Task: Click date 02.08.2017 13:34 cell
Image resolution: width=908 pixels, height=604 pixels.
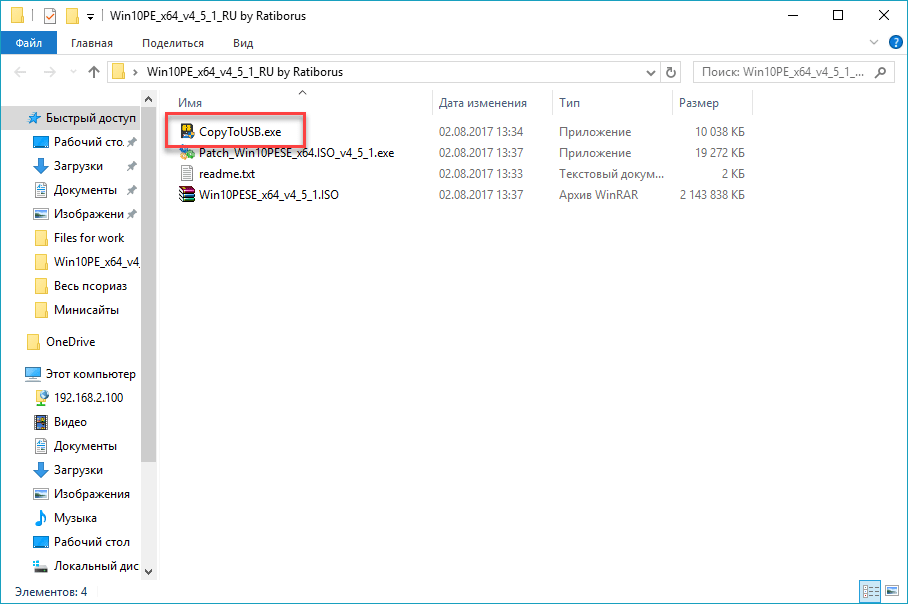Action: [x=481, y=132]
